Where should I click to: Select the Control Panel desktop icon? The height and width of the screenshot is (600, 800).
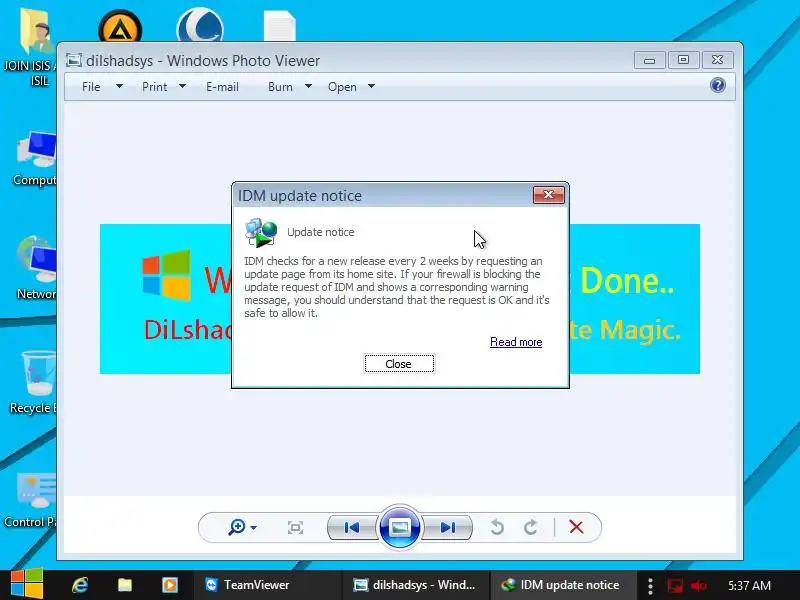pos(31,500)
